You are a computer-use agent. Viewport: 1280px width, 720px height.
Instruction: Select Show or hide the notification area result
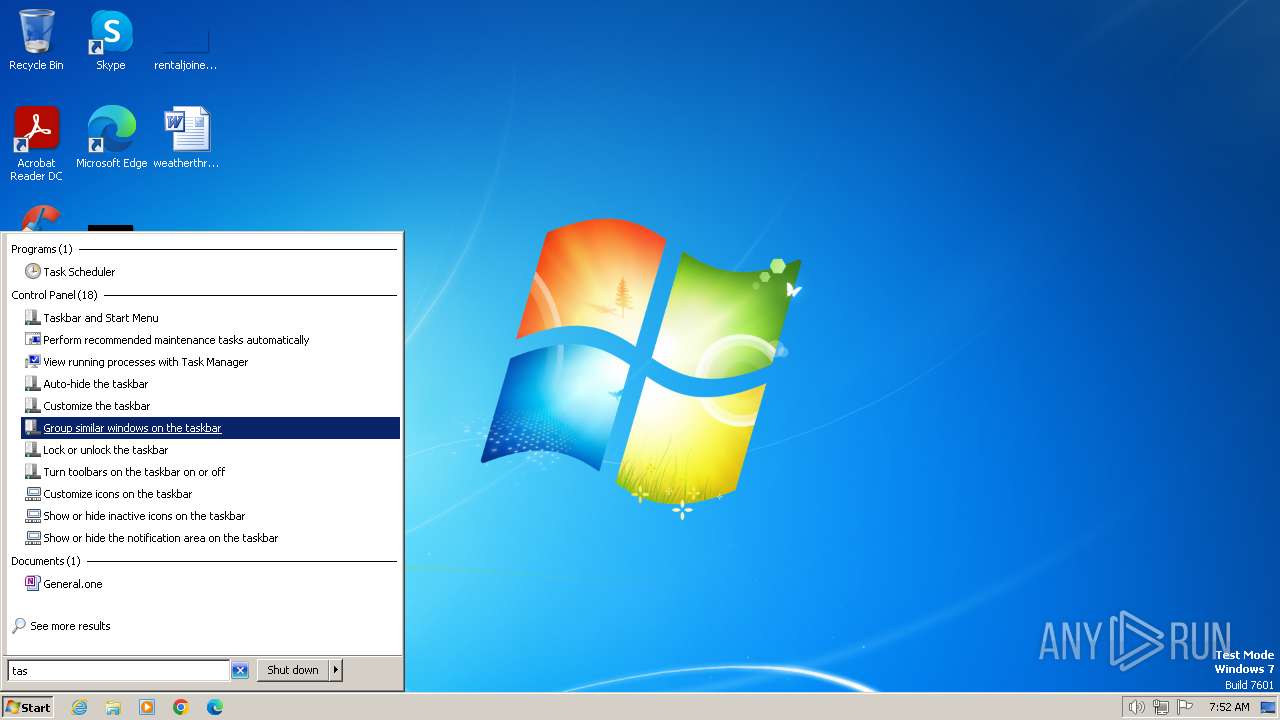[211, 538]
